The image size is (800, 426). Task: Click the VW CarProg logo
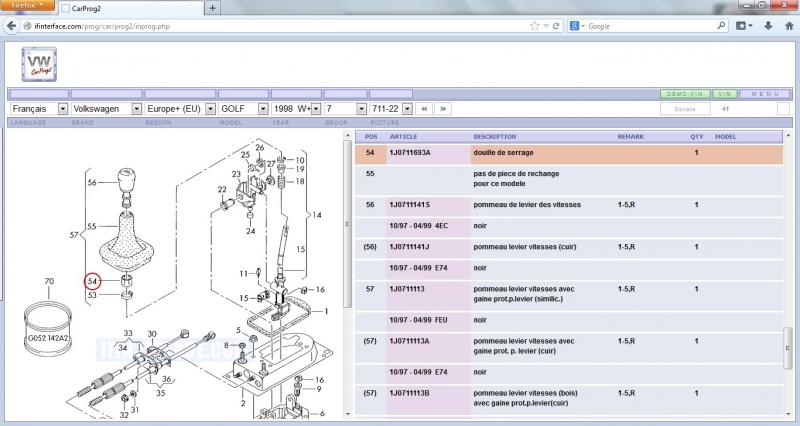pyautogui.click(x=39, y=64)
